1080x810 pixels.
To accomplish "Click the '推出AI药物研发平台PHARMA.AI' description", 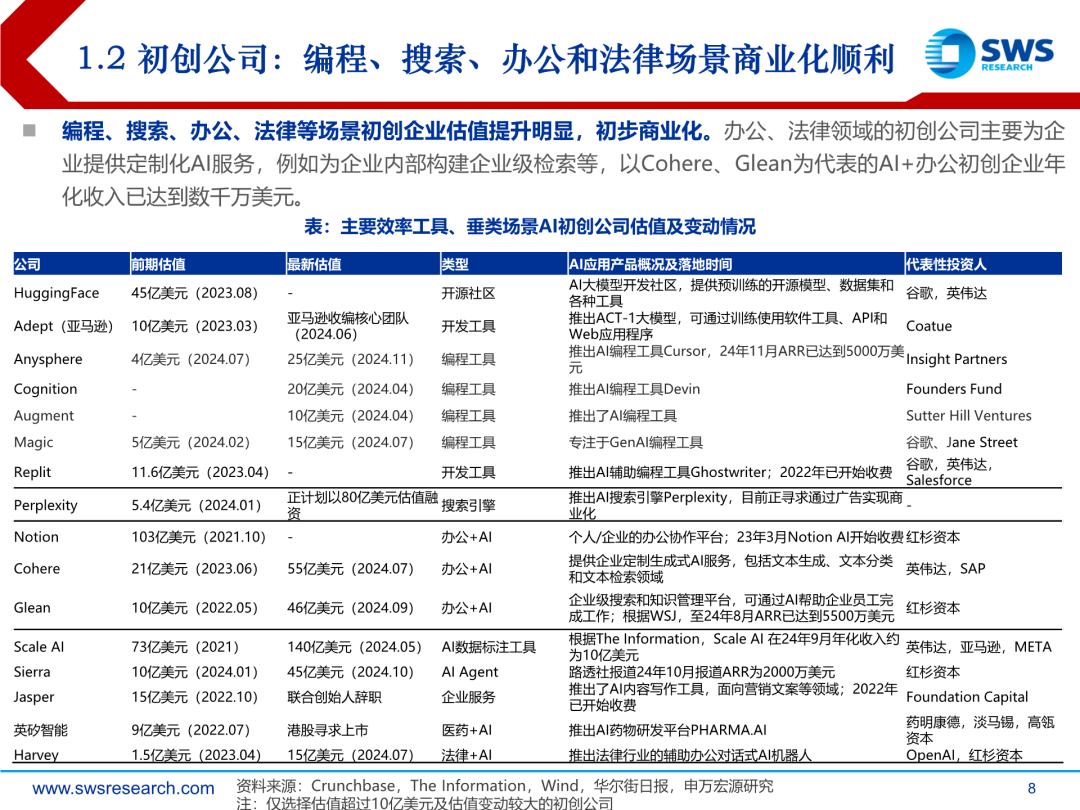I will click(667, 730).
